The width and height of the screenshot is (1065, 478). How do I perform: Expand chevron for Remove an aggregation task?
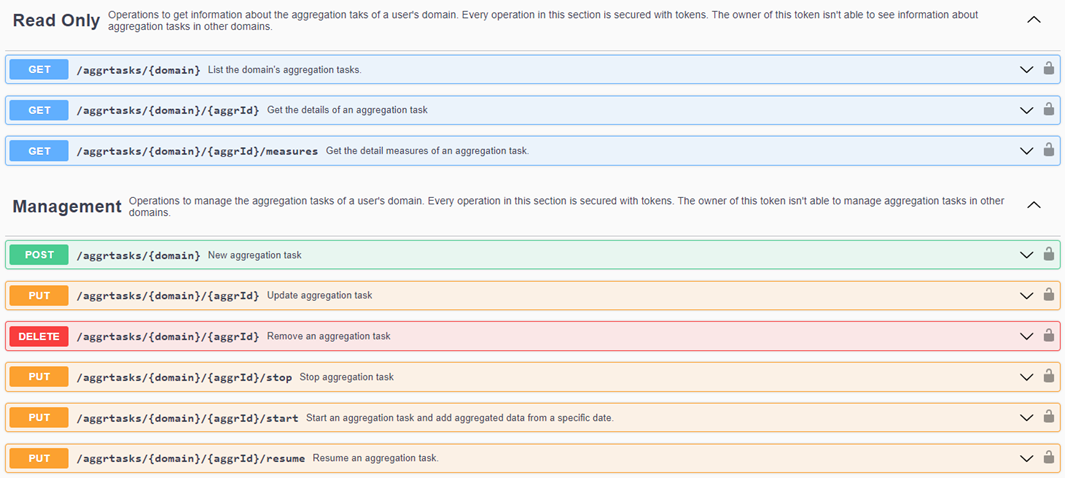[x=1027, y=337]
